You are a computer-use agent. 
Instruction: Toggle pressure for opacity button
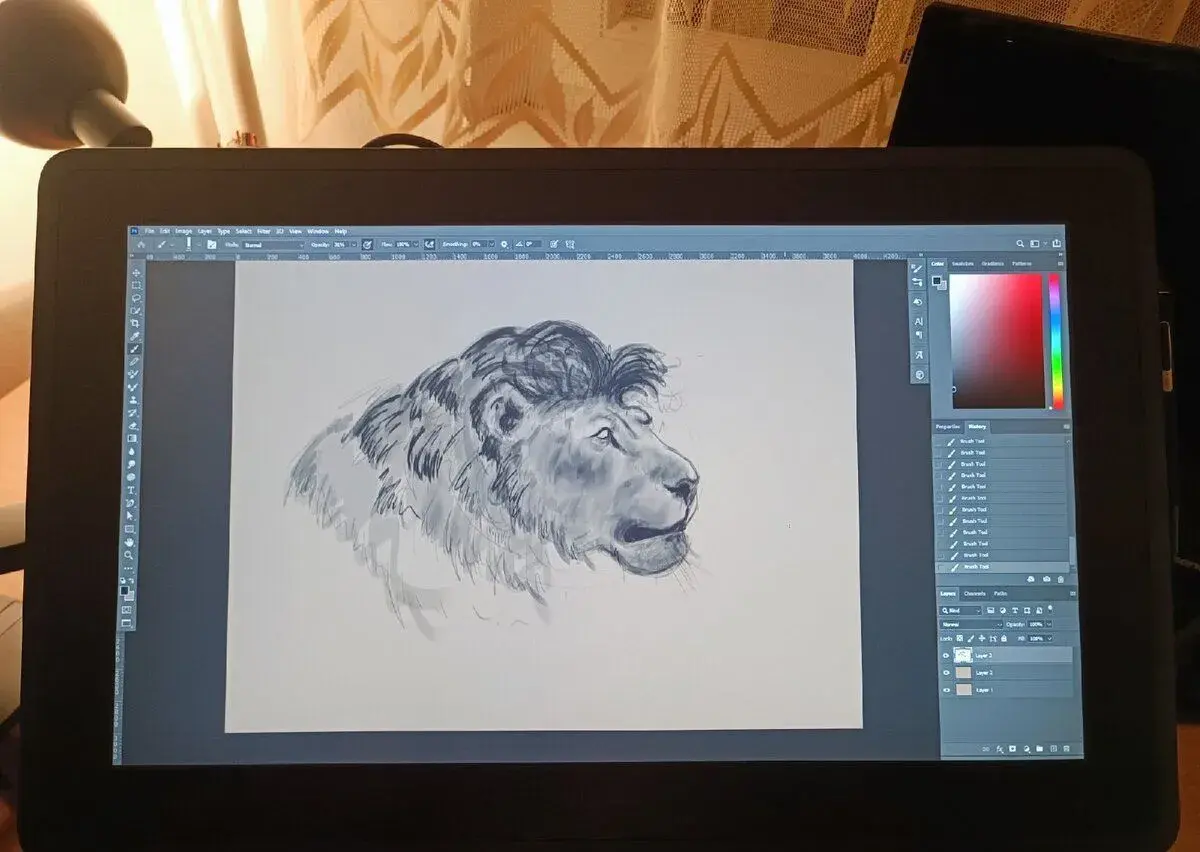[367, 244]
